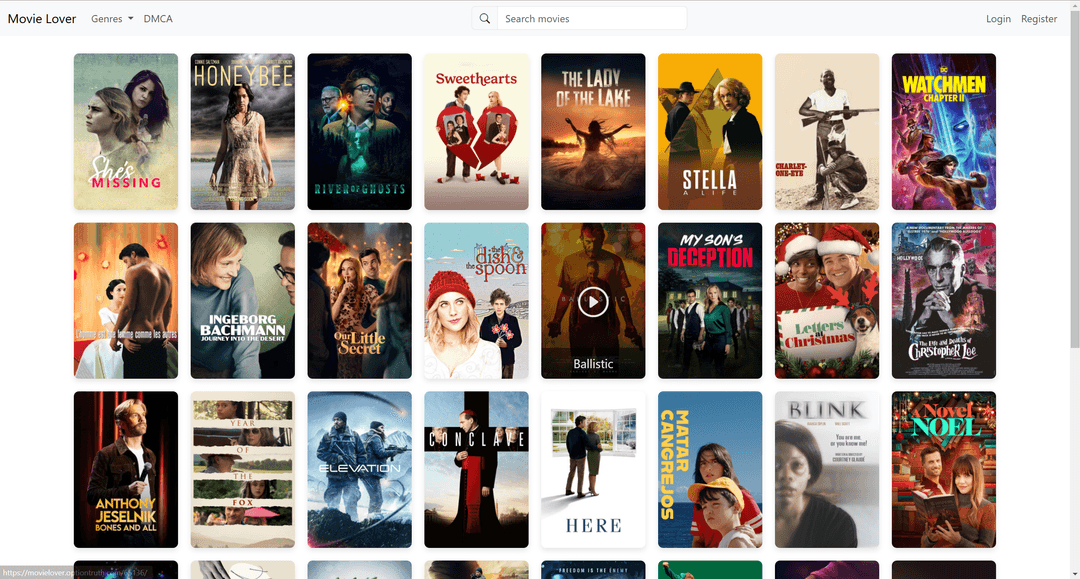Open the DMCA page
1080x579 pixels.
coord(158,19)
